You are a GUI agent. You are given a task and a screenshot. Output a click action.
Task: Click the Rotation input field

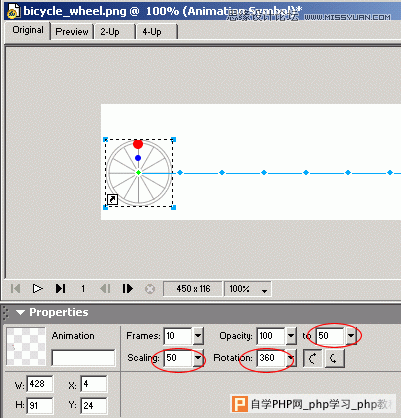(x=271, y=358)
